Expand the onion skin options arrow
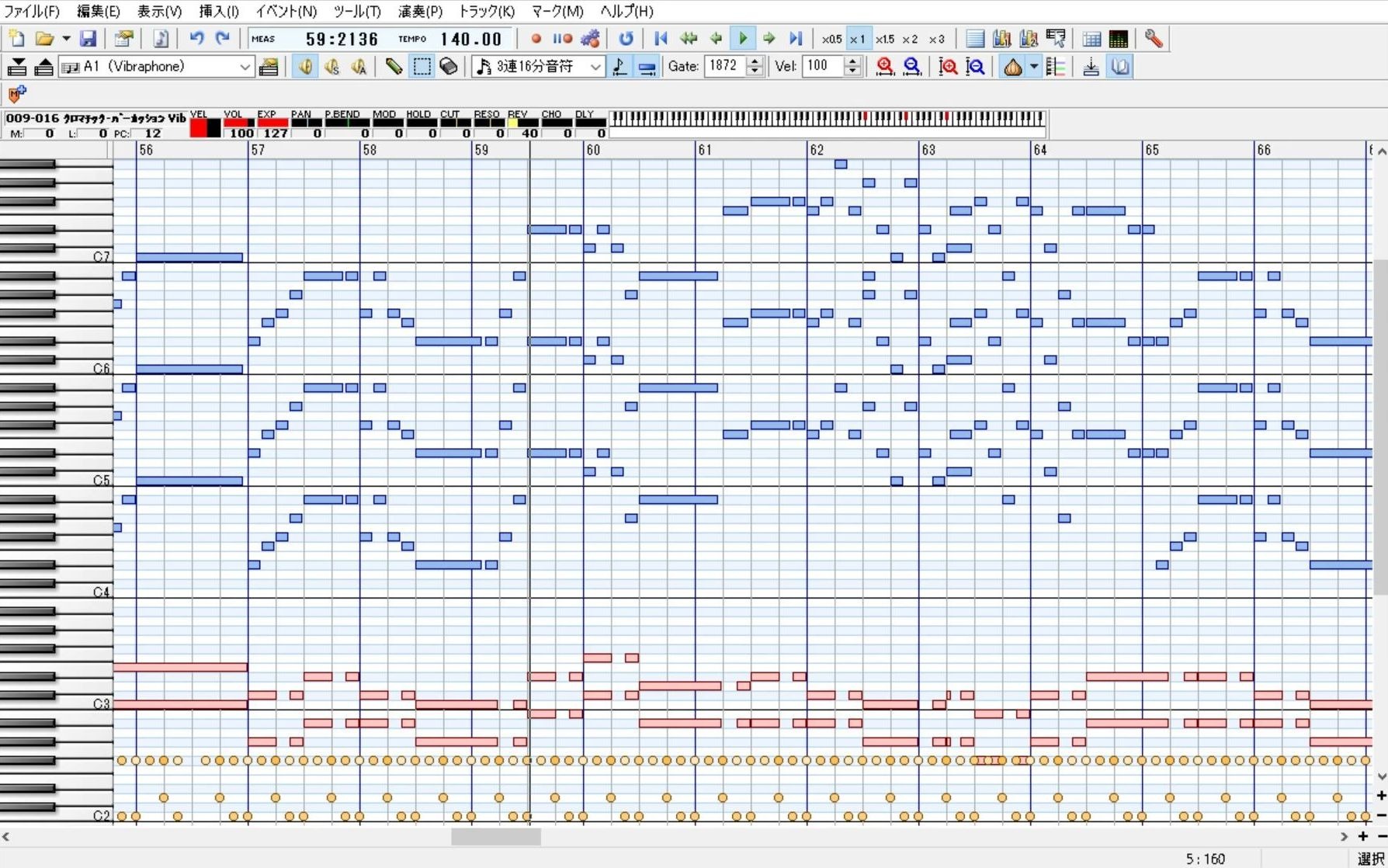Viewport: 1388px width, 868px height. point(1034,67)
